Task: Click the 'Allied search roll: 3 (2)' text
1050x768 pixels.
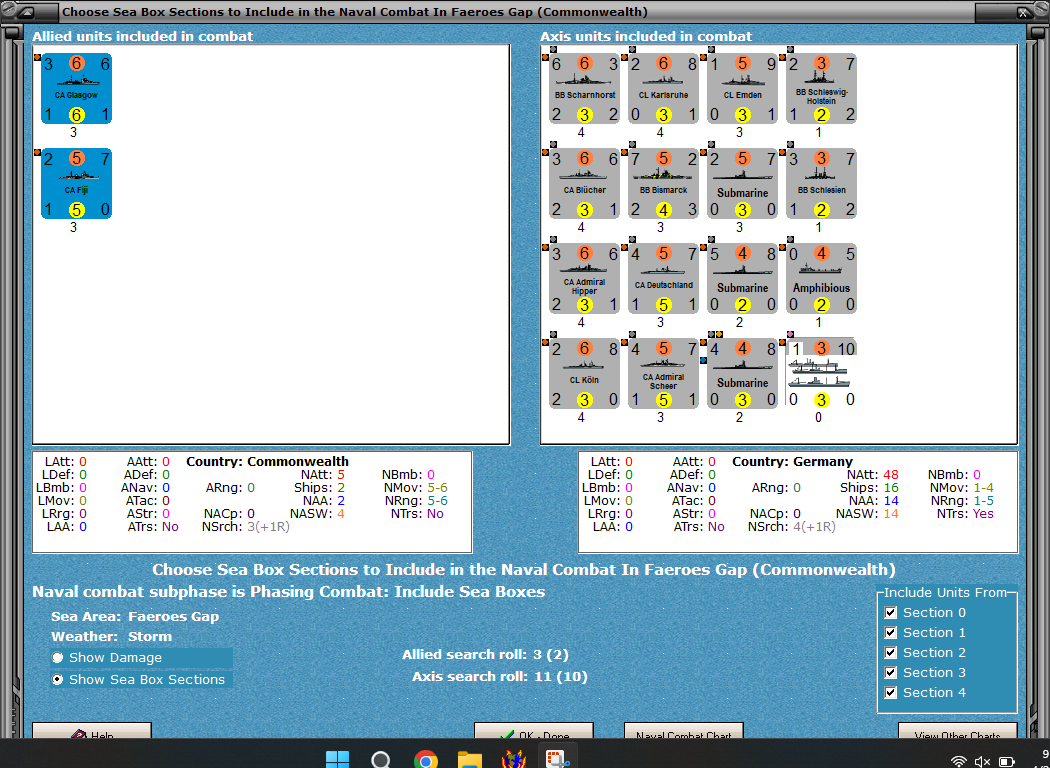Action: (485, 654)
